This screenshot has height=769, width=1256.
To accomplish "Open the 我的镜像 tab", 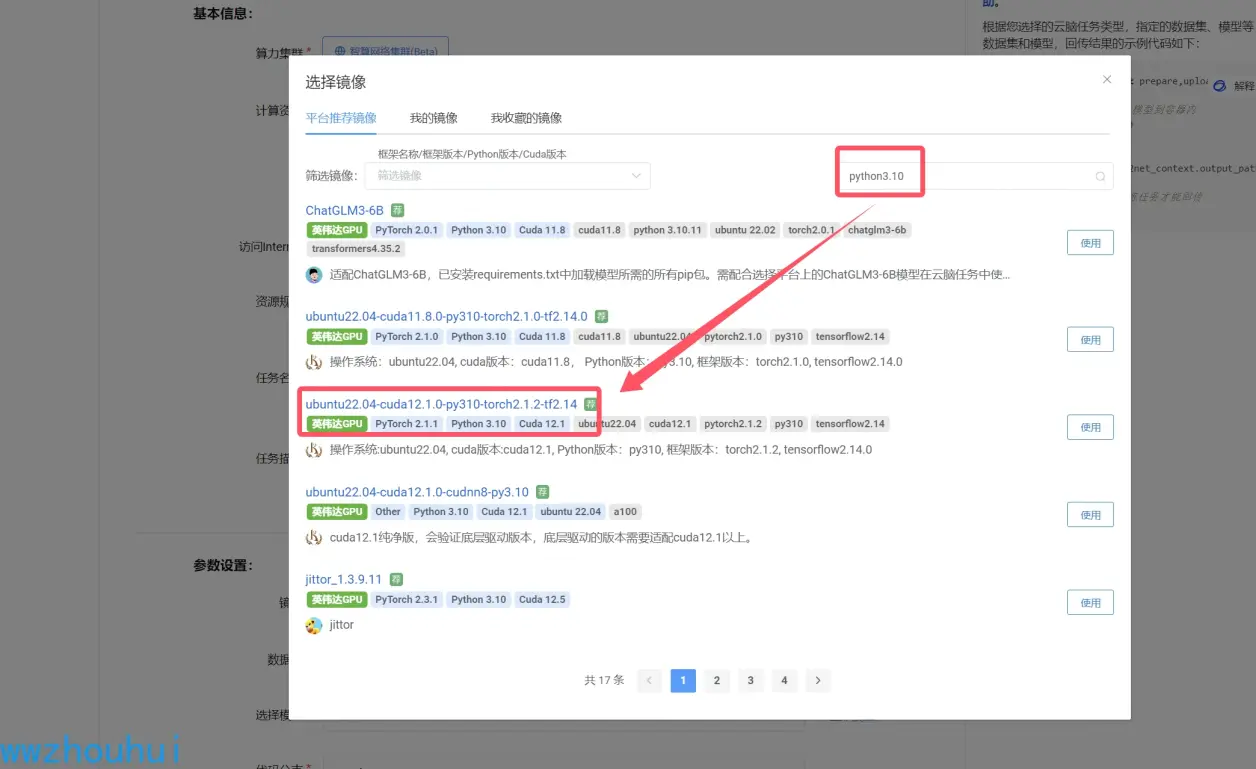I will tap(433, 118).
